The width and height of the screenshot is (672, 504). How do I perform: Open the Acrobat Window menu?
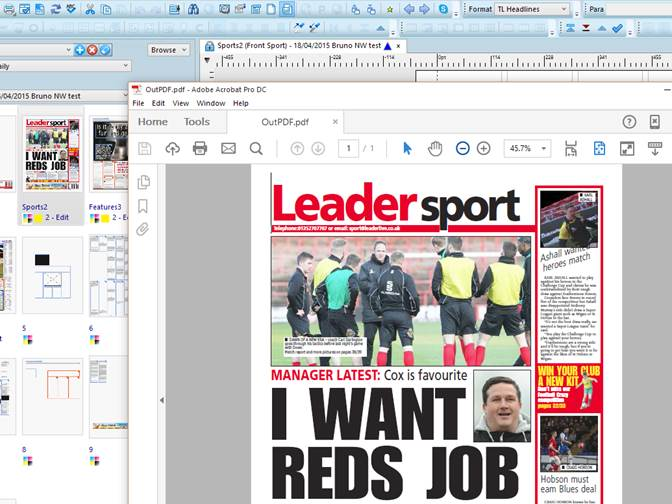coord(211,103)
